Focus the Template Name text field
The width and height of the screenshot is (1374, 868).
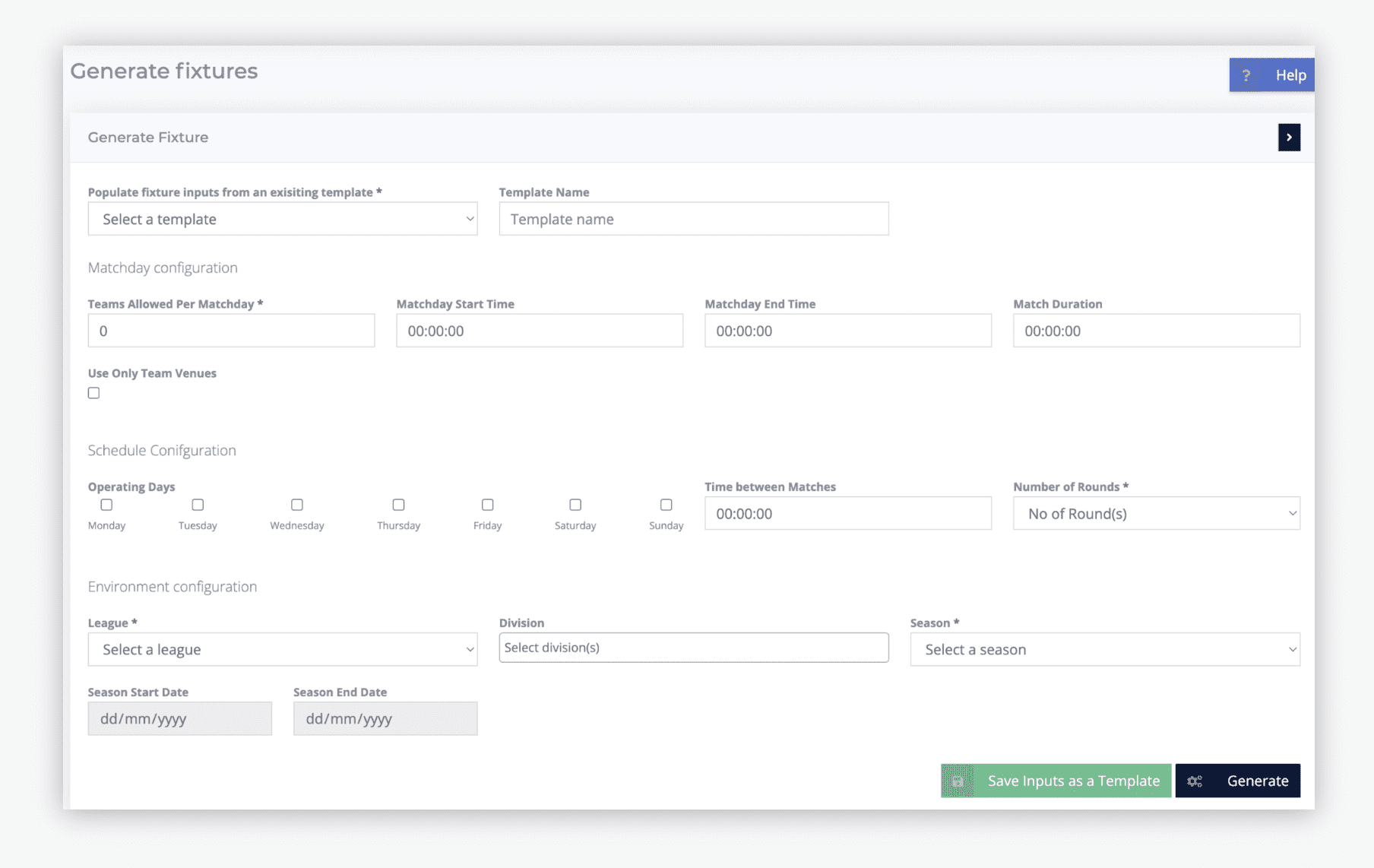click(693, 219)
